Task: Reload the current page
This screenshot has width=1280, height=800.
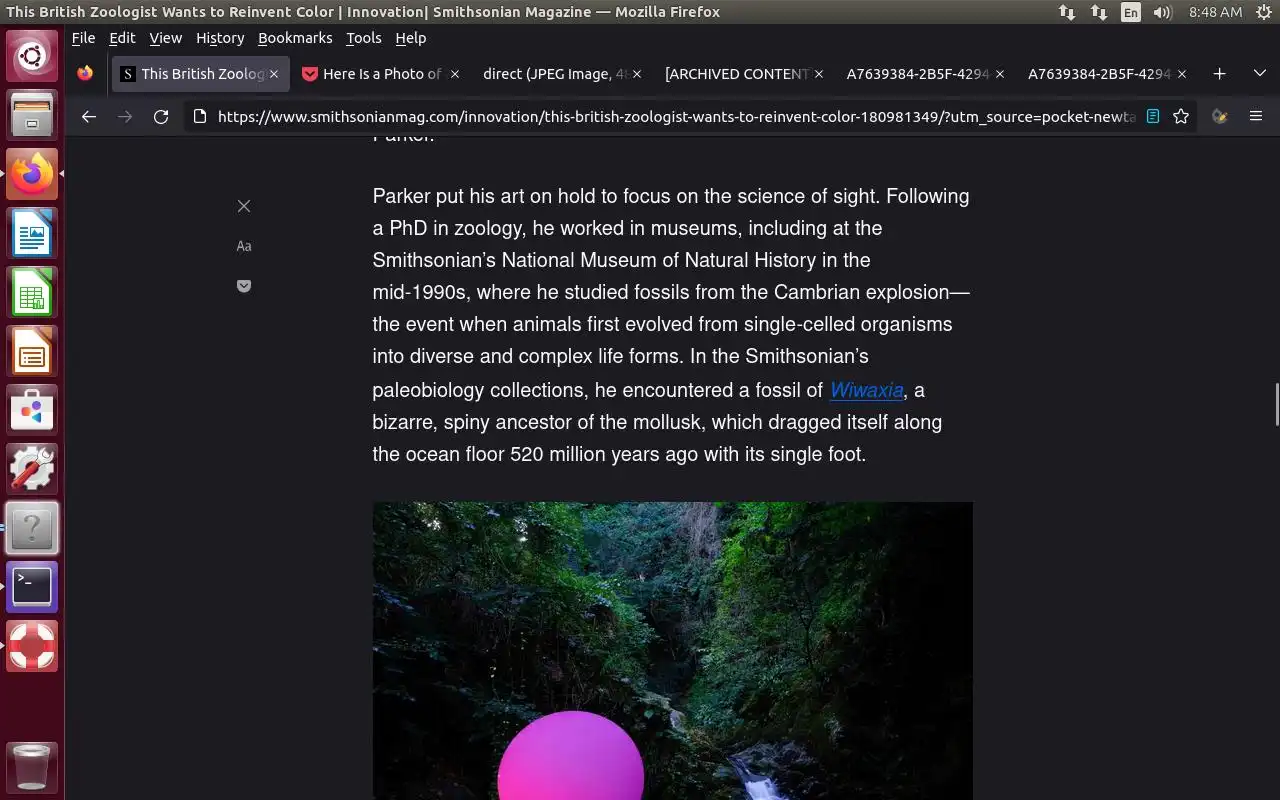Action: point(161,117)
